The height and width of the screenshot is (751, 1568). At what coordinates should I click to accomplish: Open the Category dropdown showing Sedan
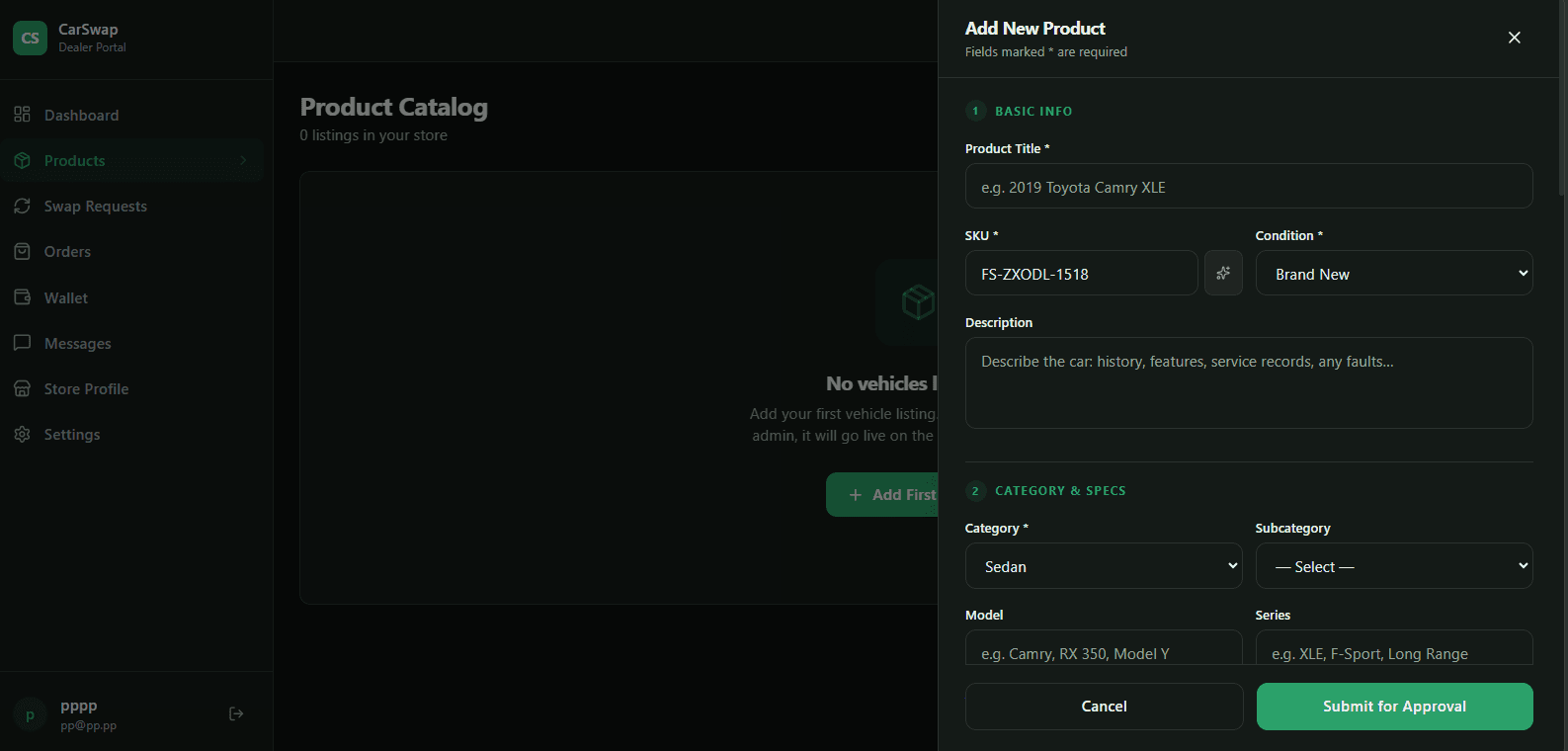point(1104,565)
